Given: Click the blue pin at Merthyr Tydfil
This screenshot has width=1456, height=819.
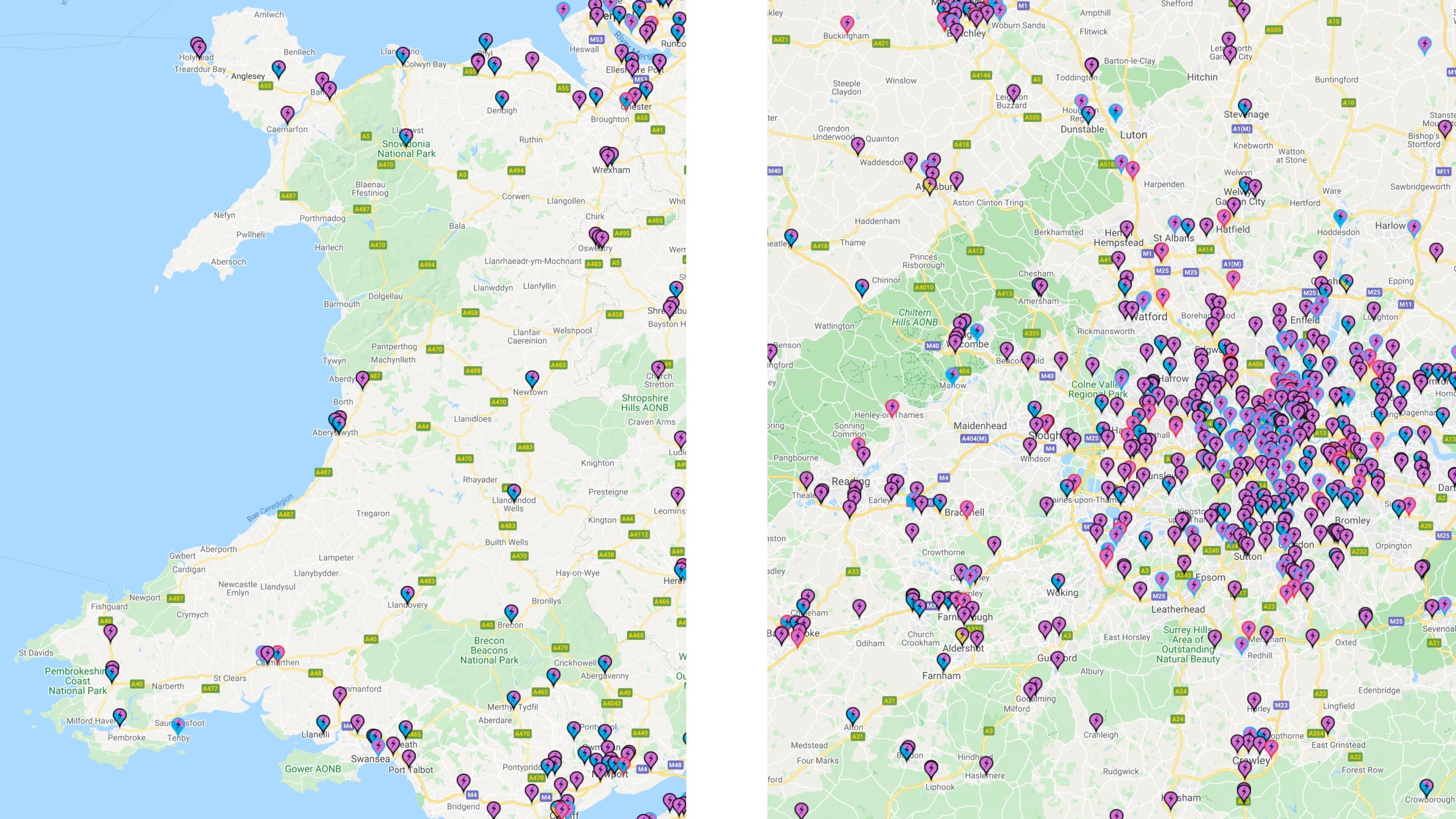Looking at the screenshot, I should [x=513, y=699].
